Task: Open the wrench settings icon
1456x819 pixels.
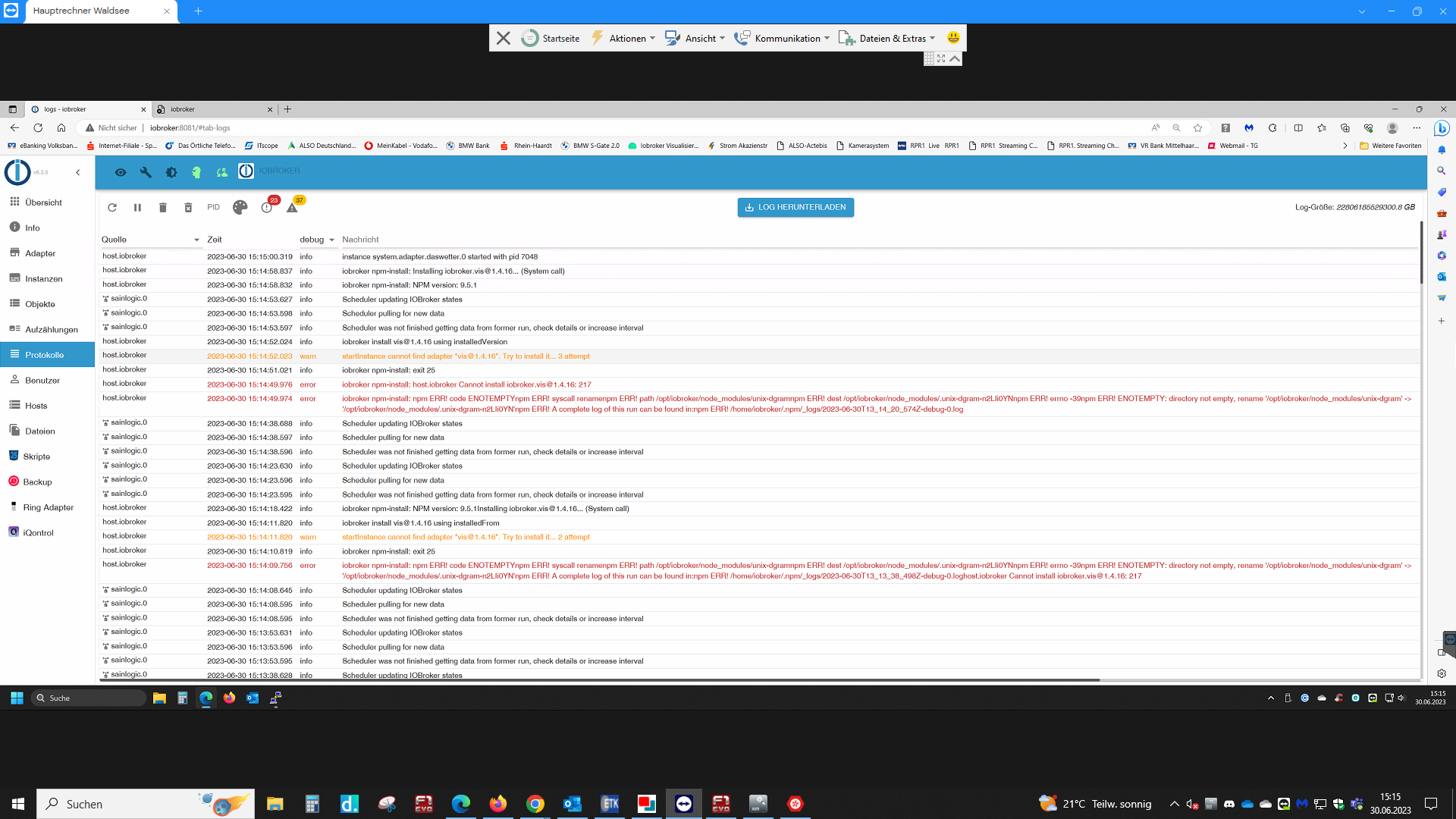Action: pos(146,173)
